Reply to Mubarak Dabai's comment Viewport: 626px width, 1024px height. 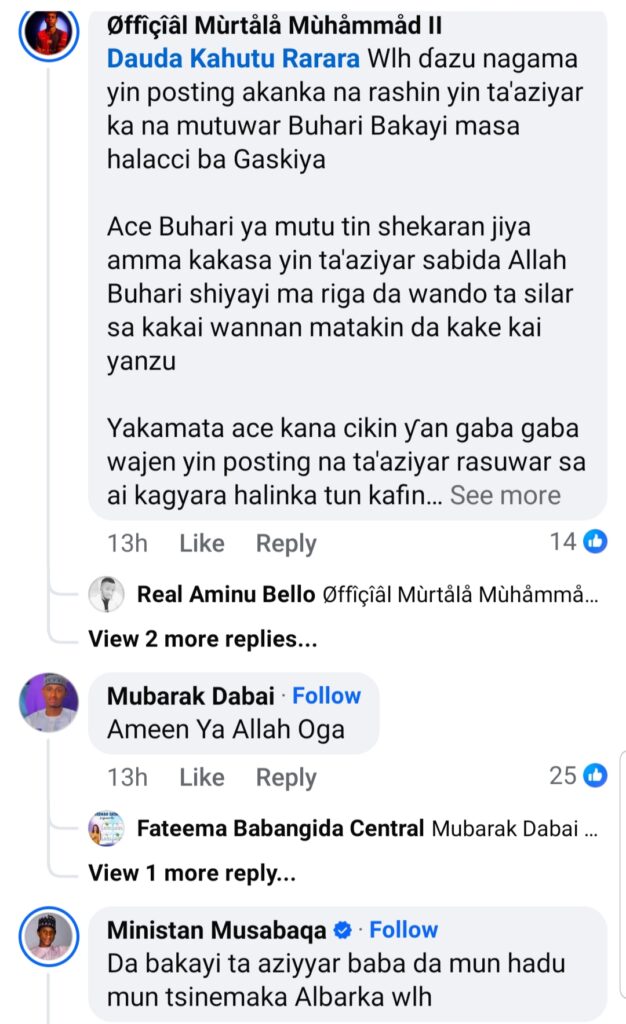[286, 777]
